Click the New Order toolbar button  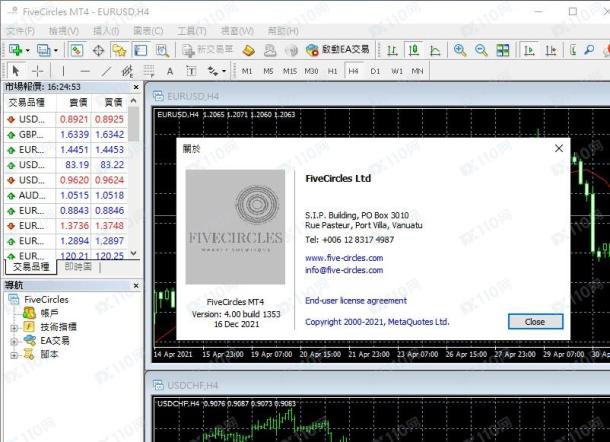(x=207, y=50)
